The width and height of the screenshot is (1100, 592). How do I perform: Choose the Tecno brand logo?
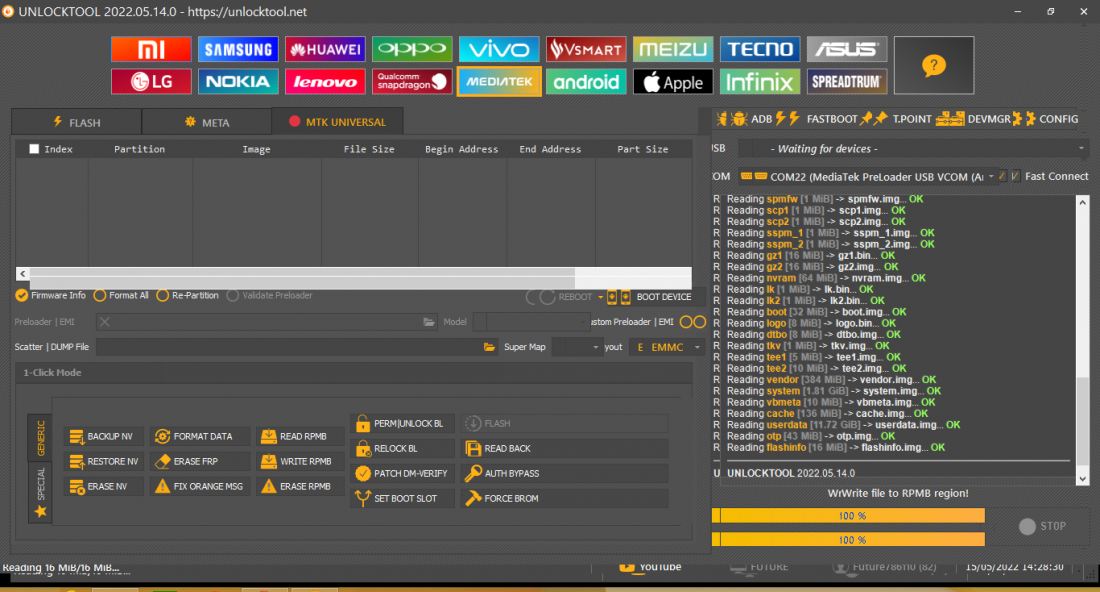pos(760,49)
